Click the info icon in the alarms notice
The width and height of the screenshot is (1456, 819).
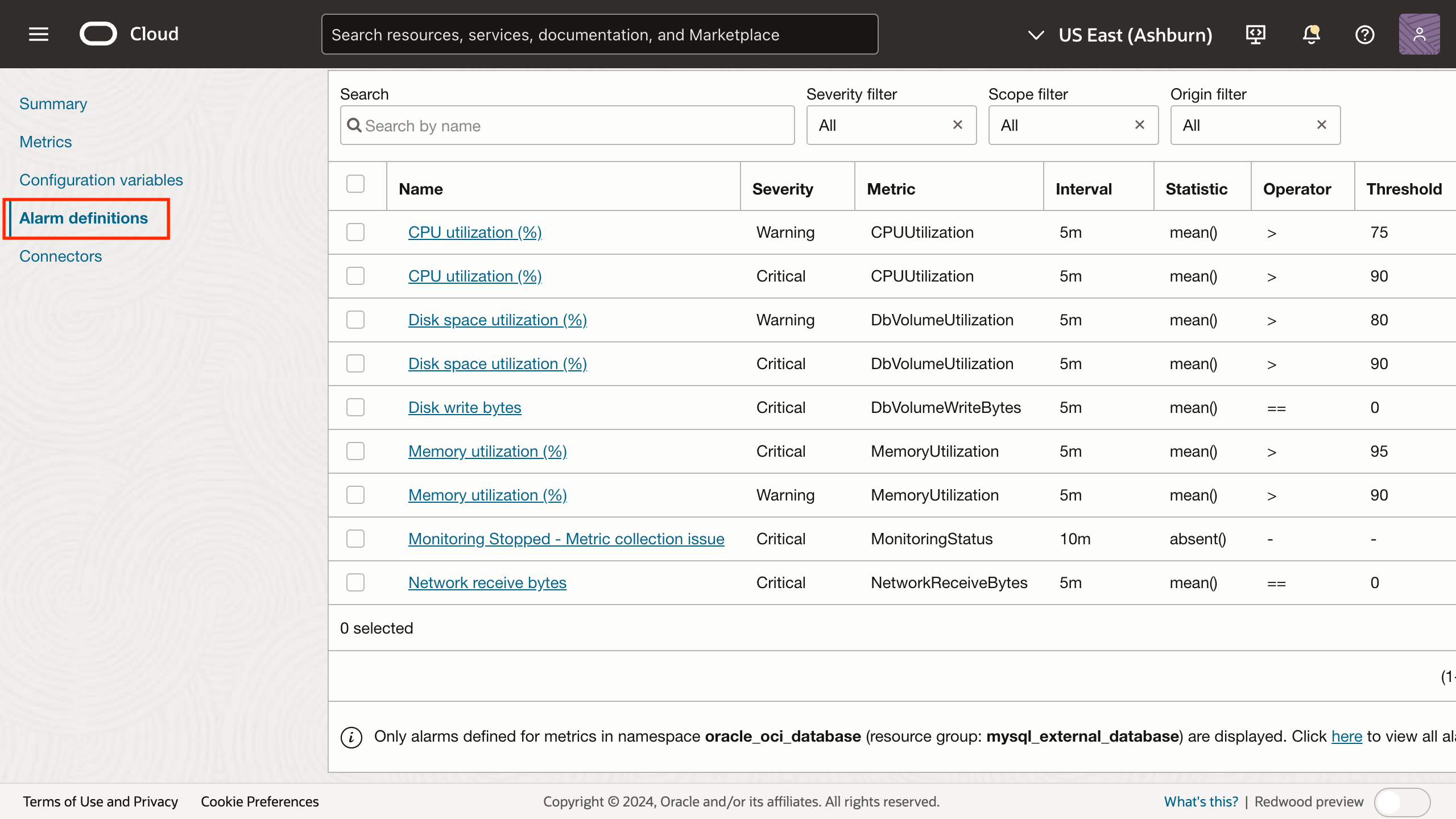pos(351,737)
